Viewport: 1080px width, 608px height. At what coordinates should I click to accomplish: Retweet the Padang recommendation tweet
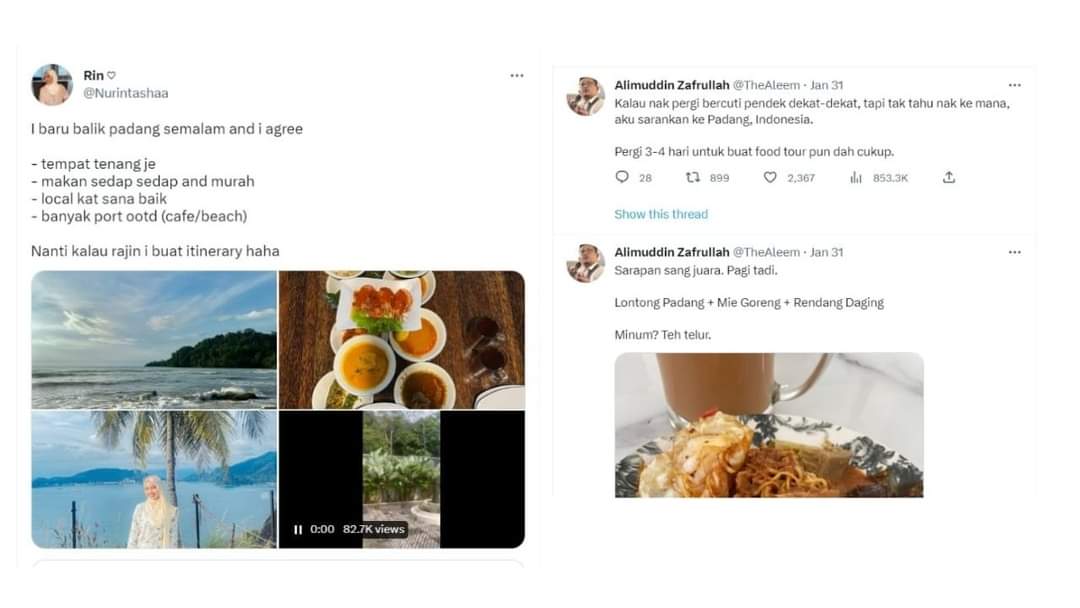693,177
